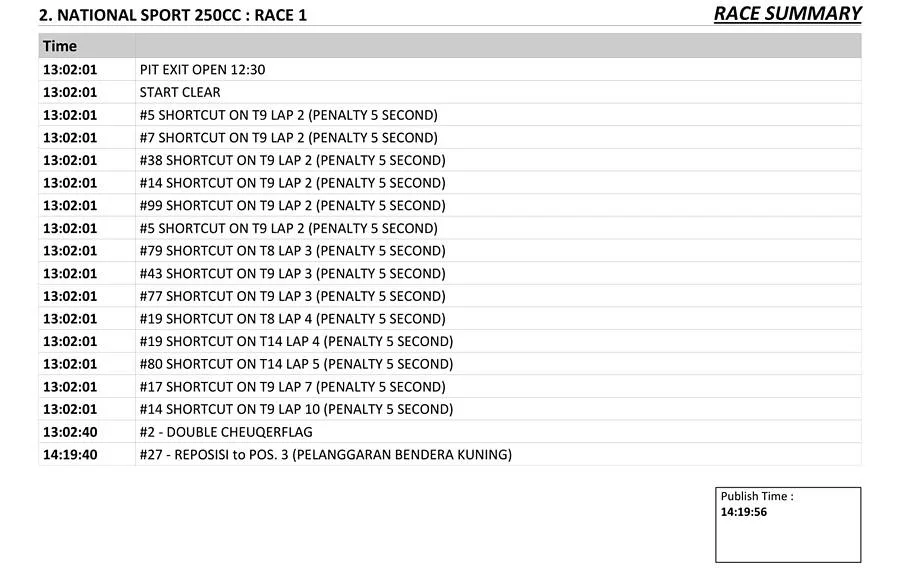This screenshot has height=568, width=900.
Task: Select the #27 REPOSISI to POS. 3 entry
Action: [325, 455]
